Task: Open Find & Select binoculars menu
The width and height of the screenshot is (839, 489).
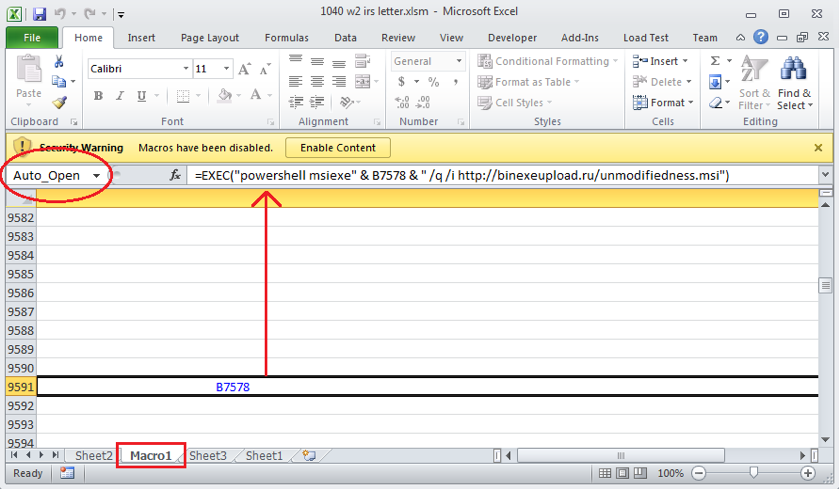Action: tap(794, 83)
